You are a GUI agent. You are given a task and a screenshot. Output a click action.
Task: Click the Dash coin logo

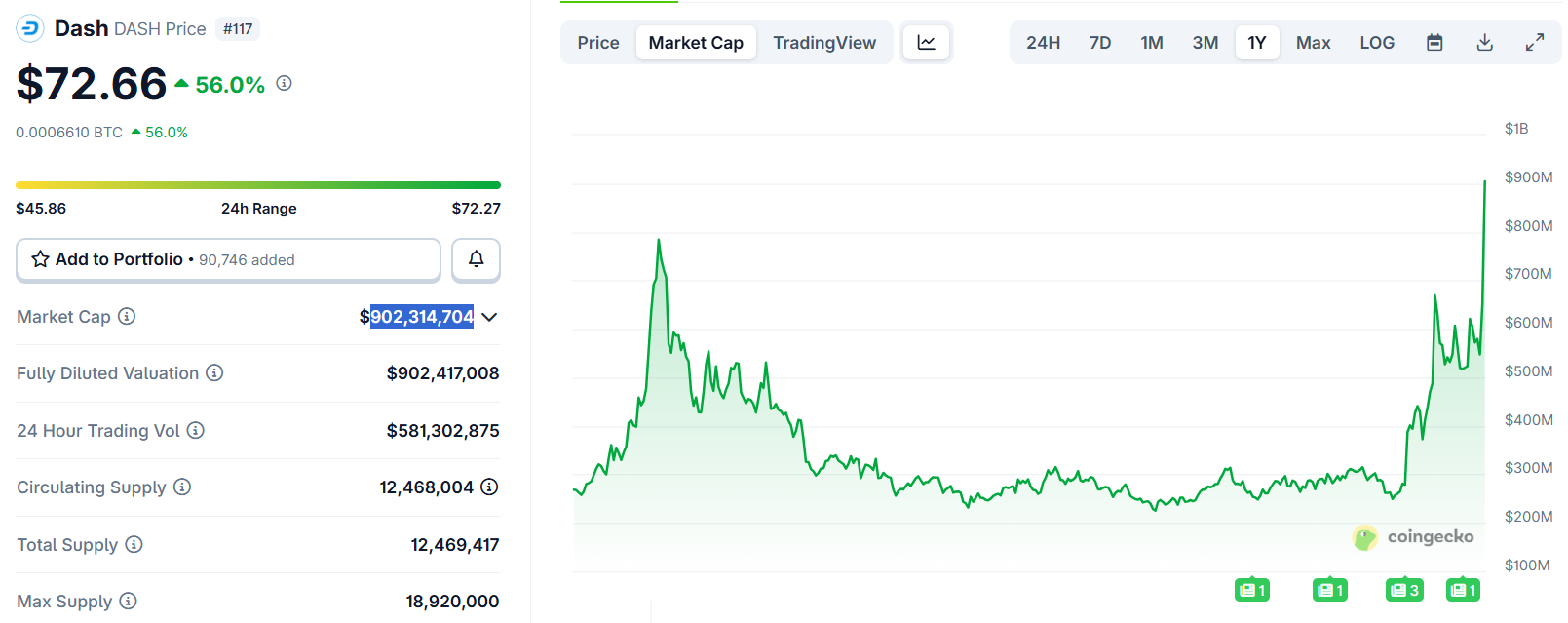click(x=30, y=28)
